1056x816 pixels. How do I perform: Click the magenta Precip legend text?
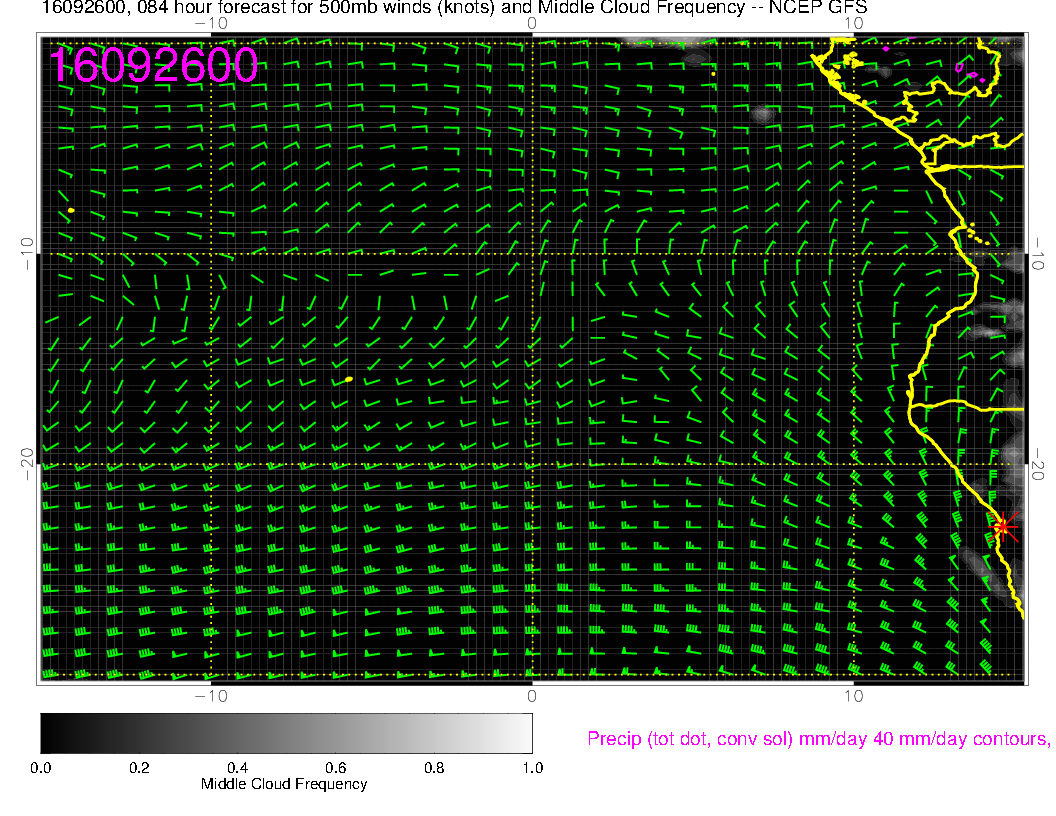[x=818, y=739]
